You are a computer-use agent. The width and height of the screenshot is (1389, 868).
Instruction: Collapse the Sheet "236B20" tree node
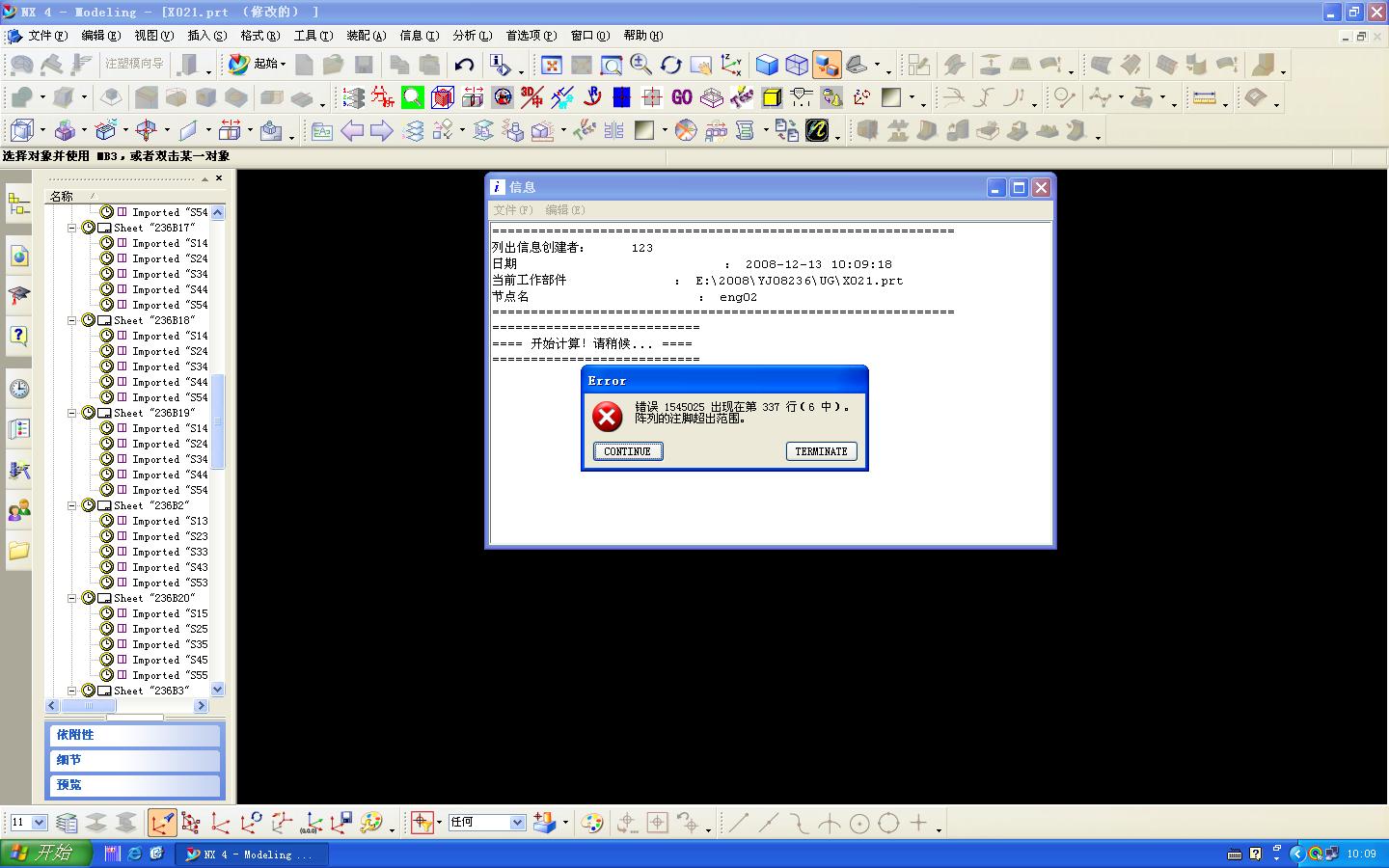pyautogui.click(x=71, y=598)
